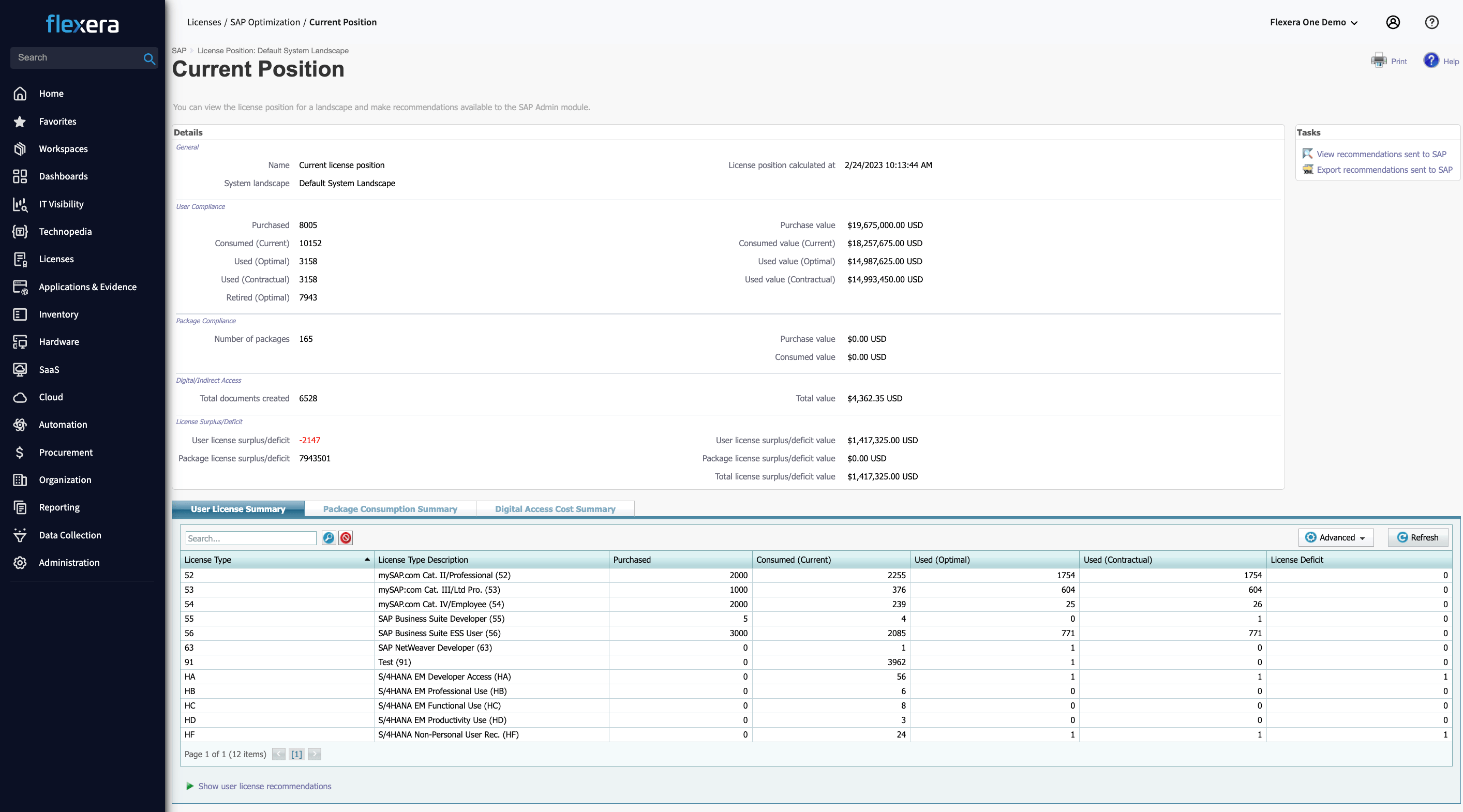Switch to Digital Access Cost Summary tab
The width and height of the screenshot is (1463, 812).
click(555, 509)
